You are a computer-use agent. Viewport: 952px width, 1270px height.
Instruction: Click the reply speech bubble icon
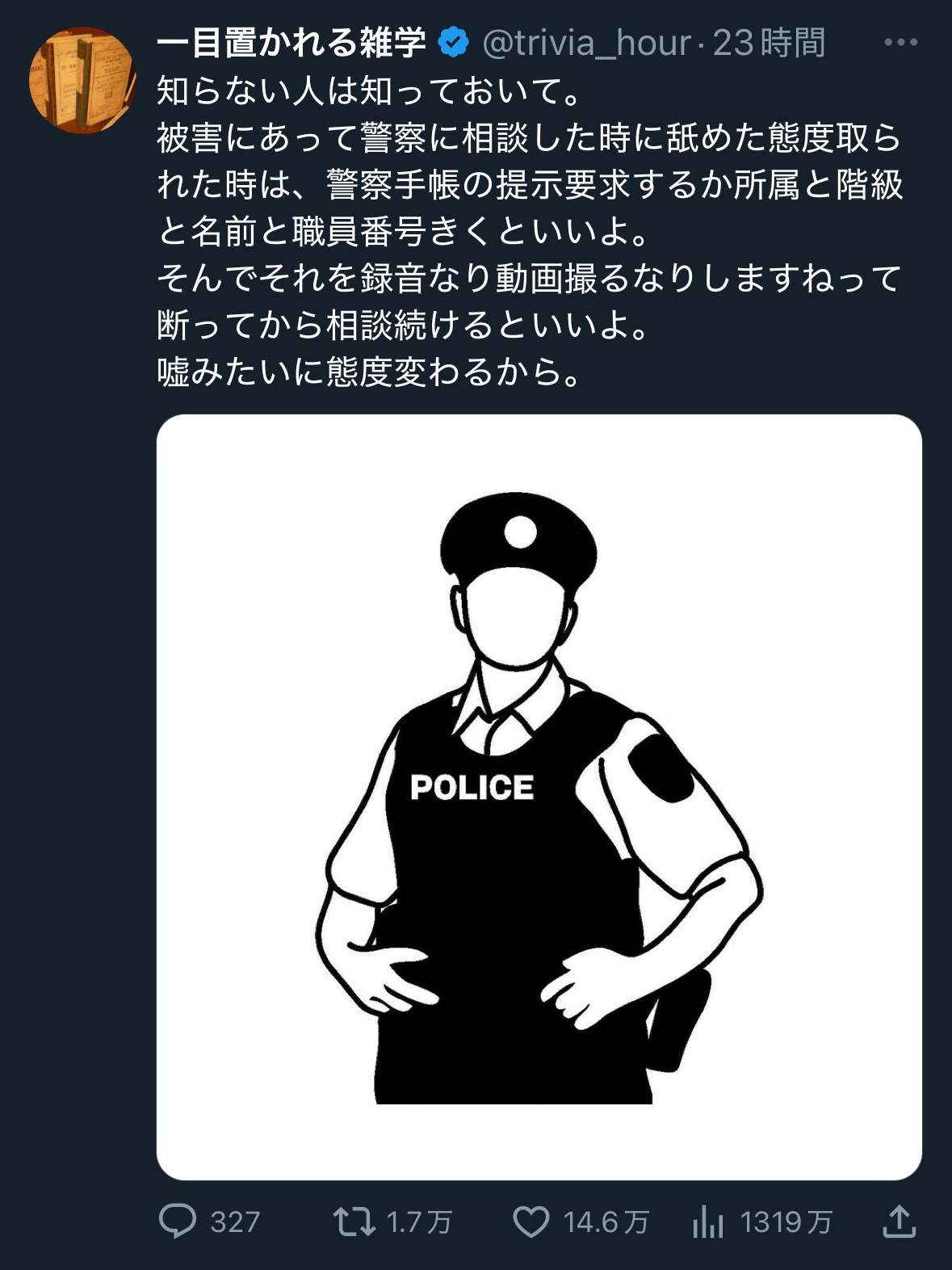(178, 1222)
